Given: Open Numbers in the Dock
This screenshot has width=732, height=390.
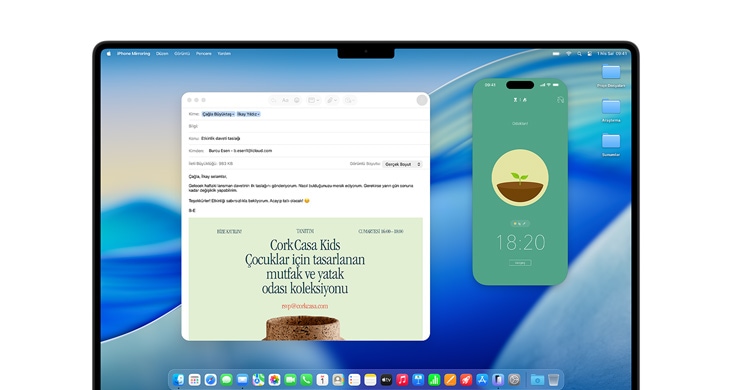Looking at the screenshot, I should point(434,380).
